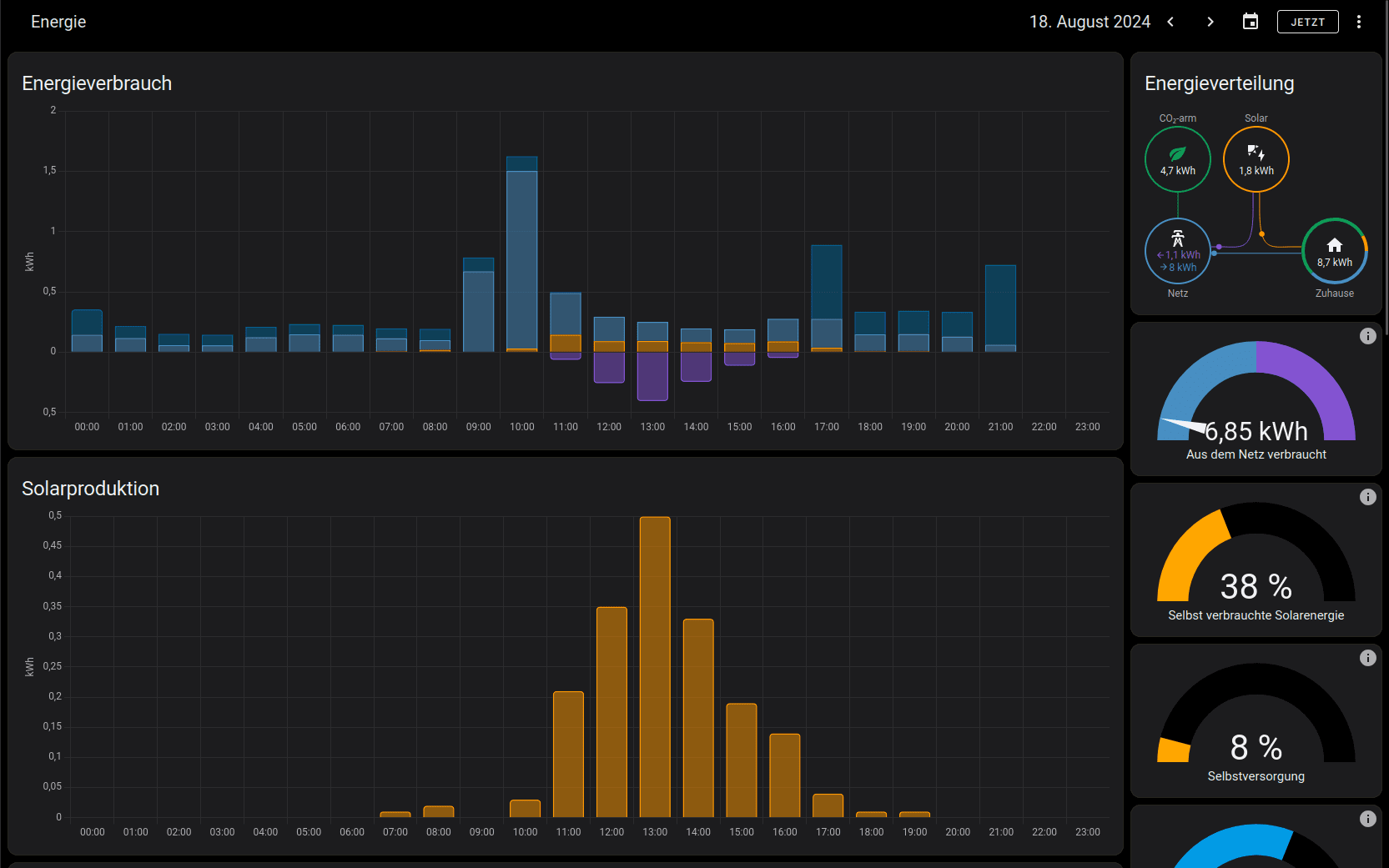
Task: Click the 8 kWh grid import value
Action: [x=1179, y=268]
